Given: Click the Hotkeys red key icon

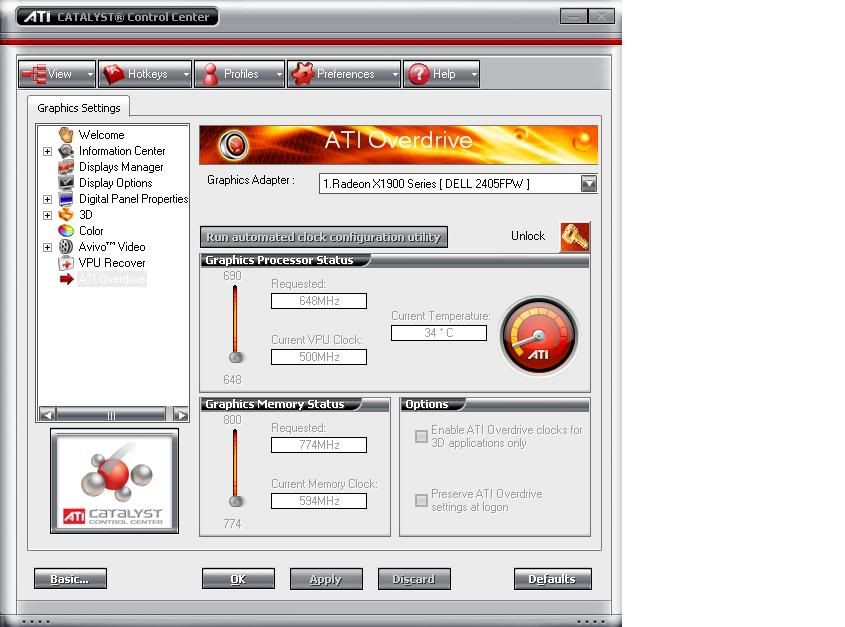Looking at the screenshot, I should click(x=114, y=74).
